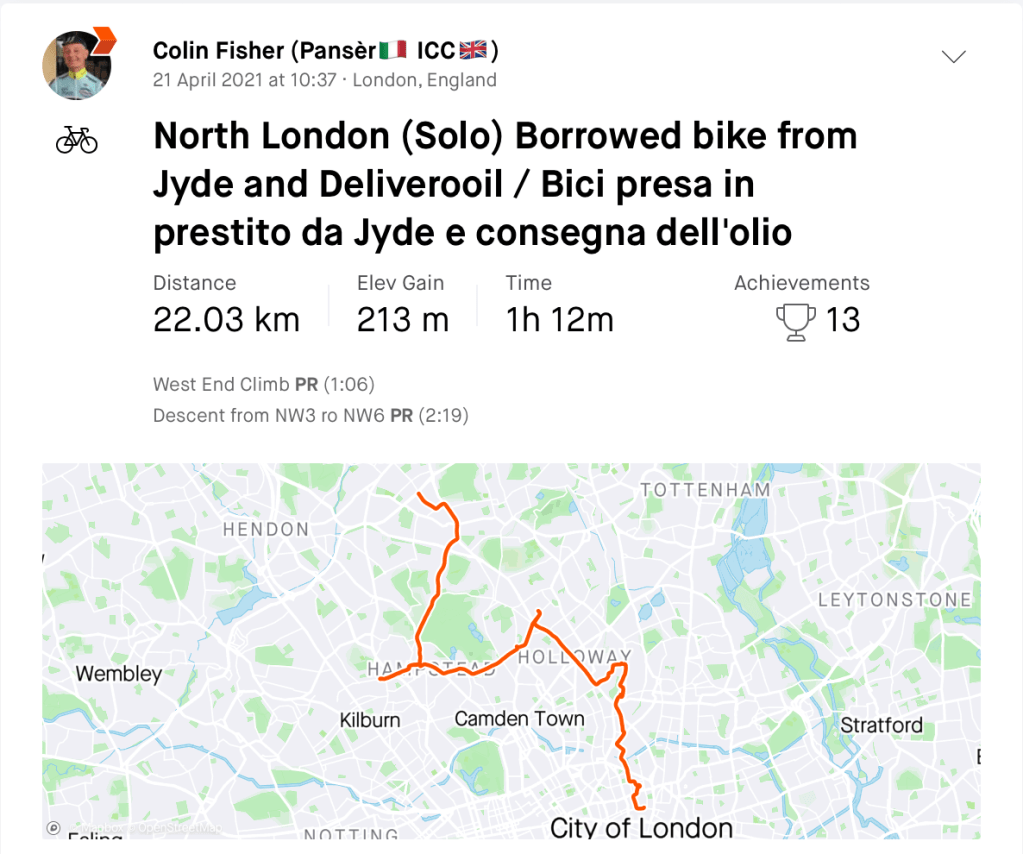1023x854 pixels.
Task: Click the 1h 12m time stat
Action: coord(559,320)
